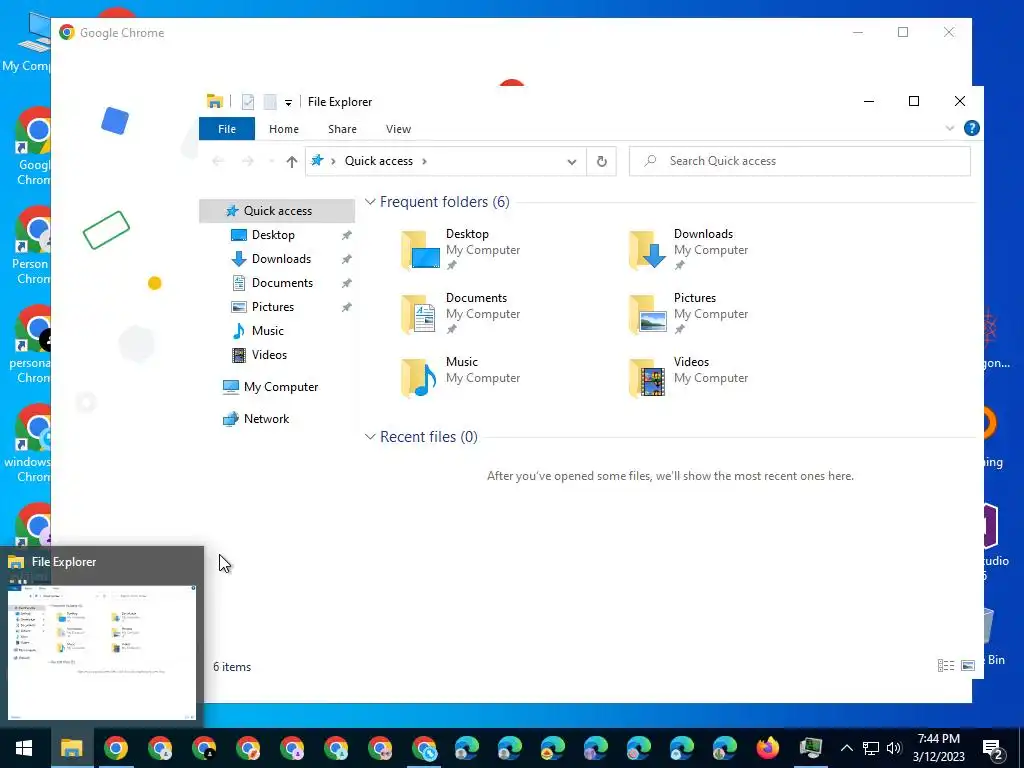The image size is (1024, 768).
Task: Switch to Details view in status bar
Action: 946,665
